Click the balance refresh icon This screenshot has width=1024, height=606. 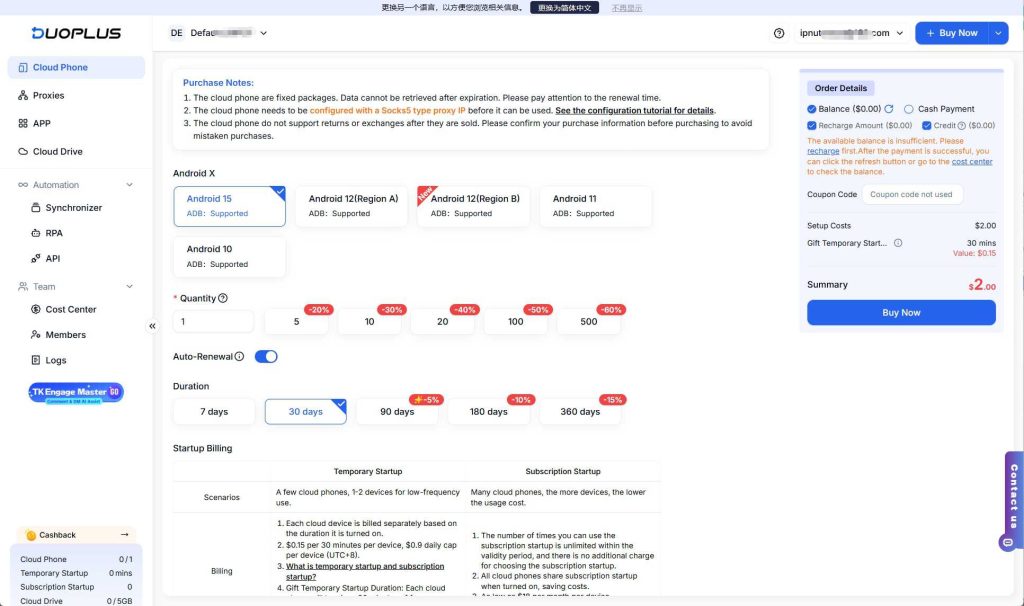point(888,109)
